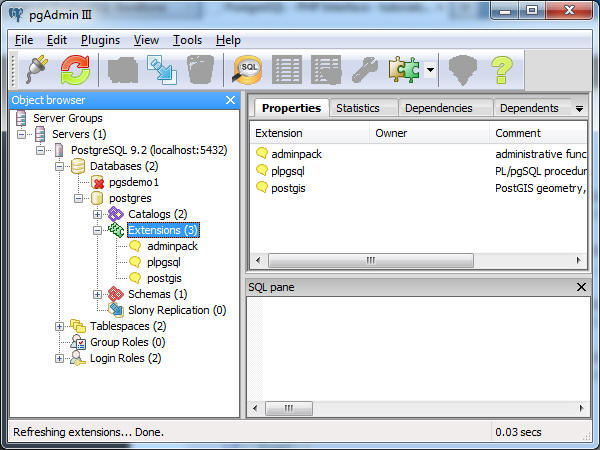Select Slony Replication (0) in the tree
Image resolution: width=600 pixels, height=450 pixels.
177,310
